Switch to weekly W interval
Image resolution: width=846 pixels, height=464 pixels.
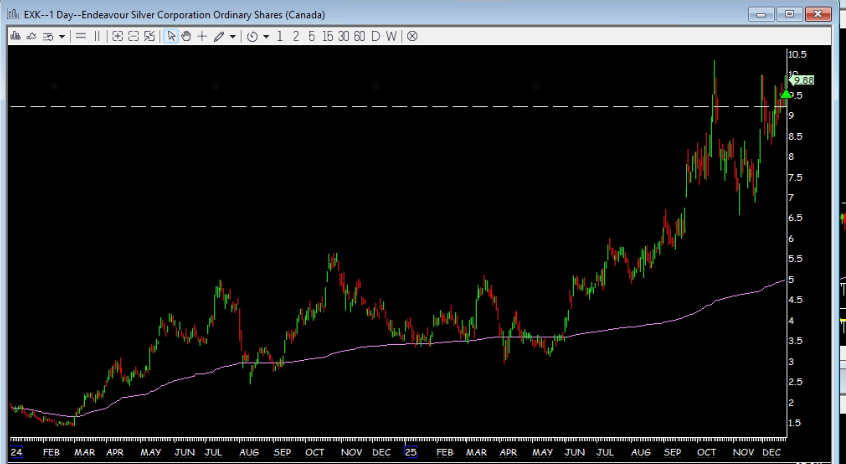click(391, 36)
